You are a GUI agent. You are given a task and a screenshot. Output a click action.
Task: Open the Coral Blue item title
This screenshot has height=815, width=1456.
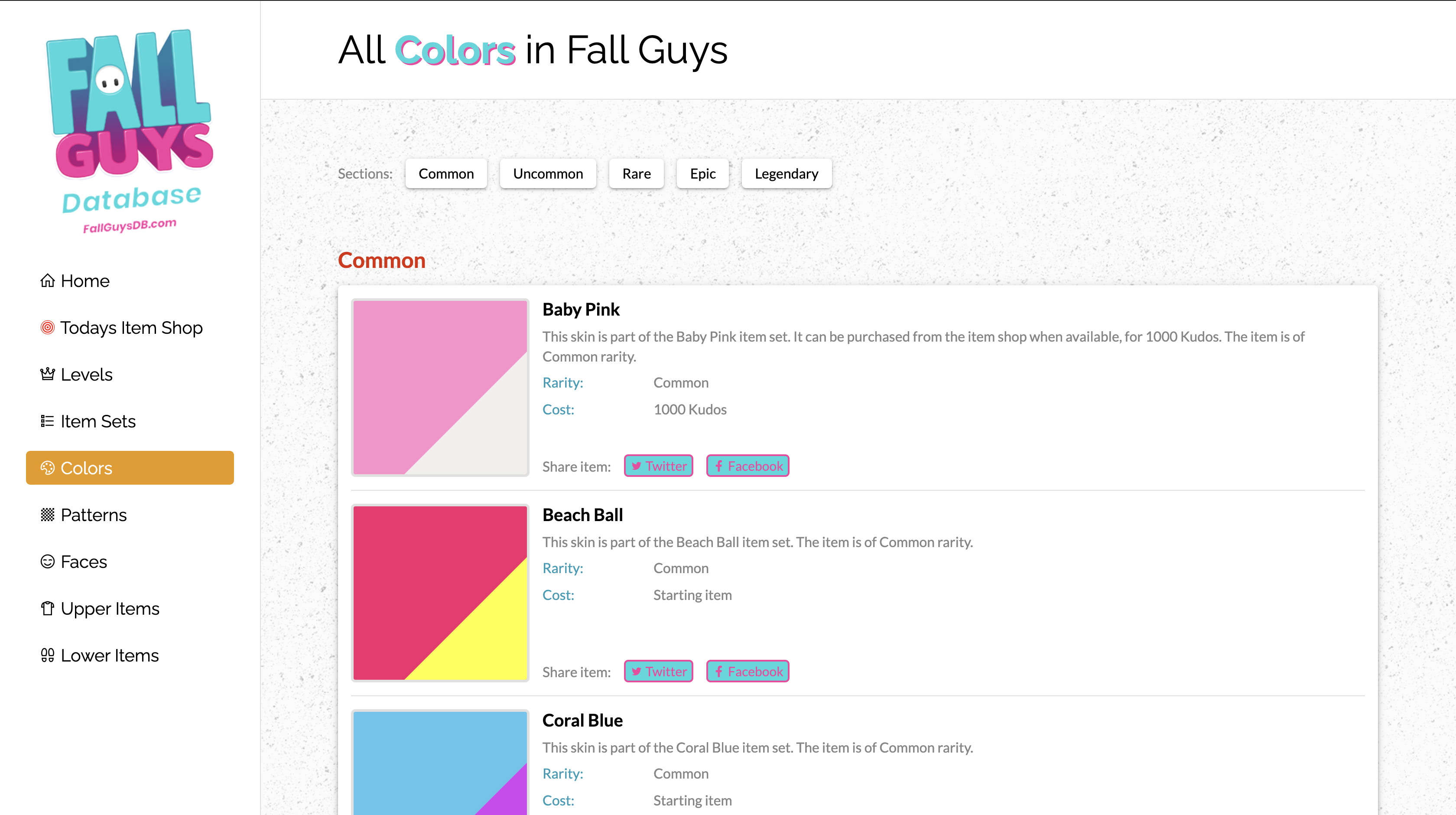coord(582,720)
